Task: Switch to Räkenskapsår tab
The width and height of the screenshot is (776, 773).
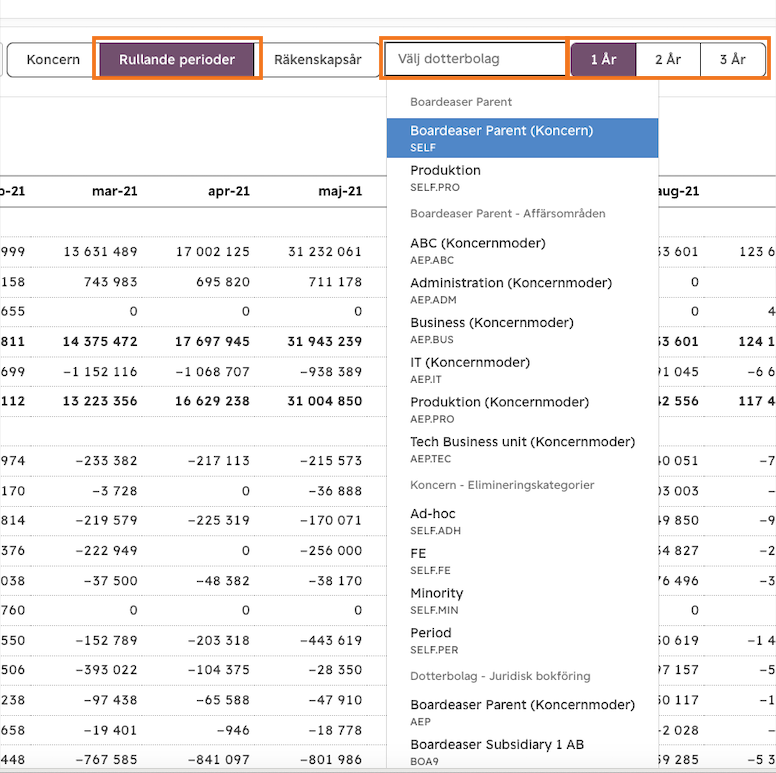Action: pyautogui.click(x=318, y=59)
